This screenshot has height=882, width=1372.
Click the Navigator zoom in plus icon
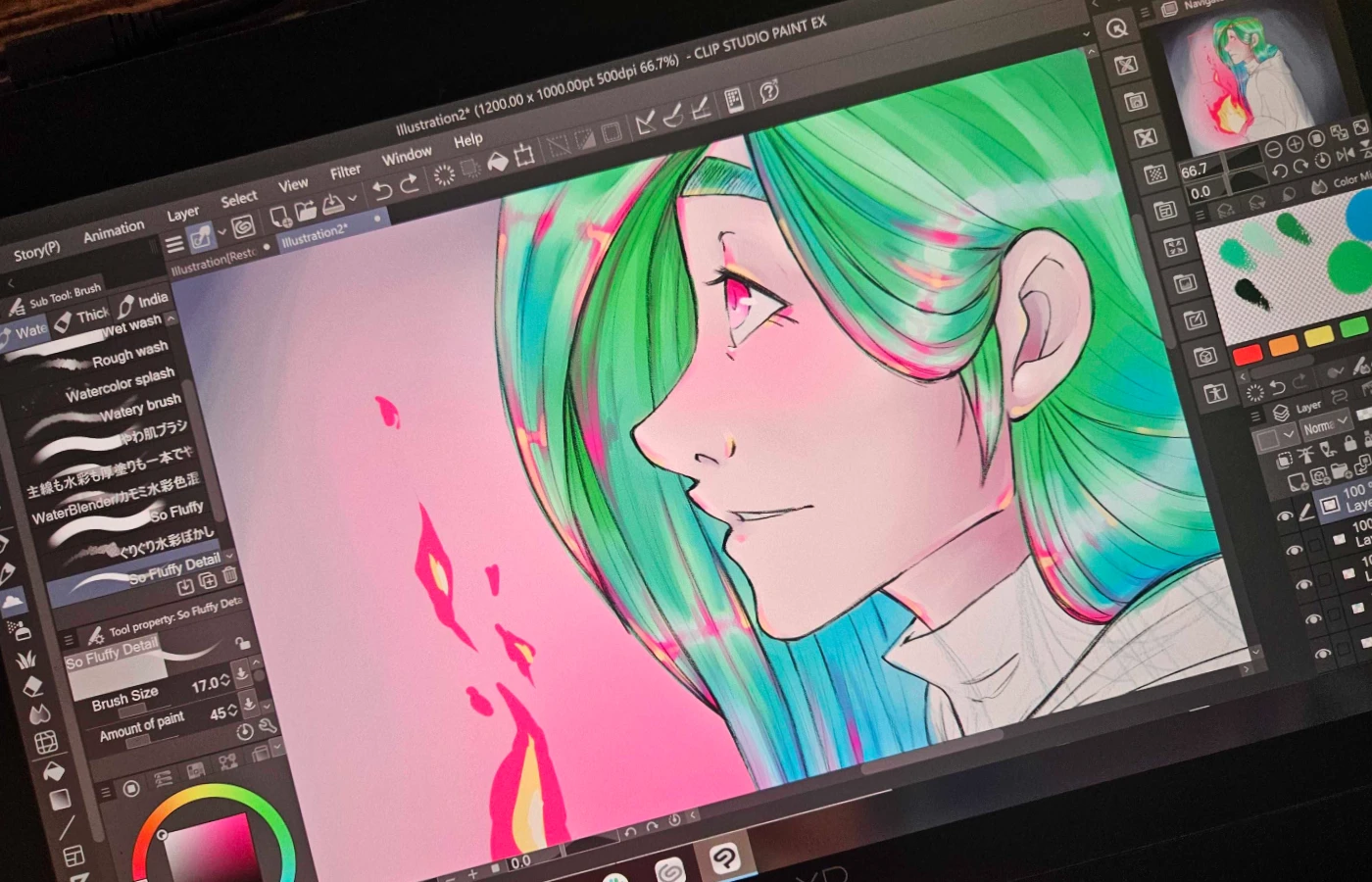pyautogui.click(x=1295, y=143)
